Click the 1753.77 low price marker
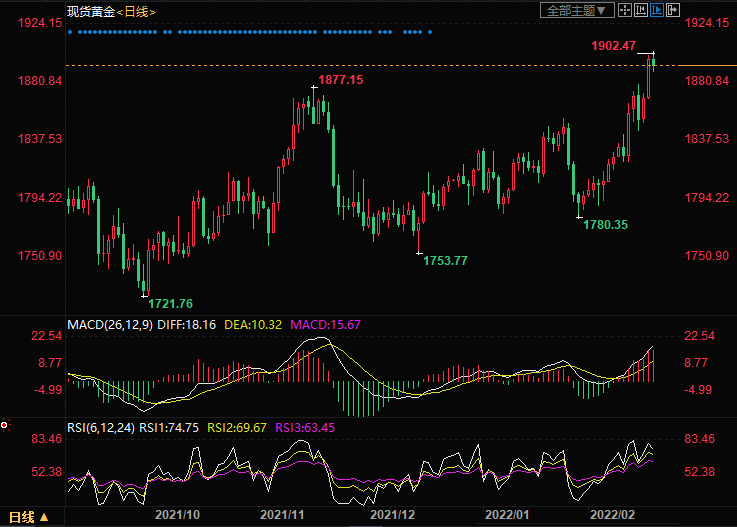Image resolution: width=737 pixels, height=527 pixels. point(445,260)
